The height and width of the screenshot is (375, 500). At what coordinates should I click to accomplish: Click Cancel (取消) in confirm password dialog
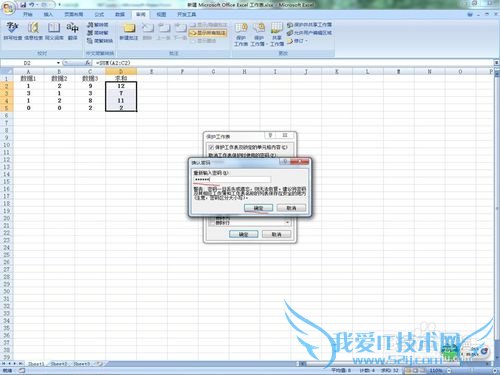pos(291,208)
